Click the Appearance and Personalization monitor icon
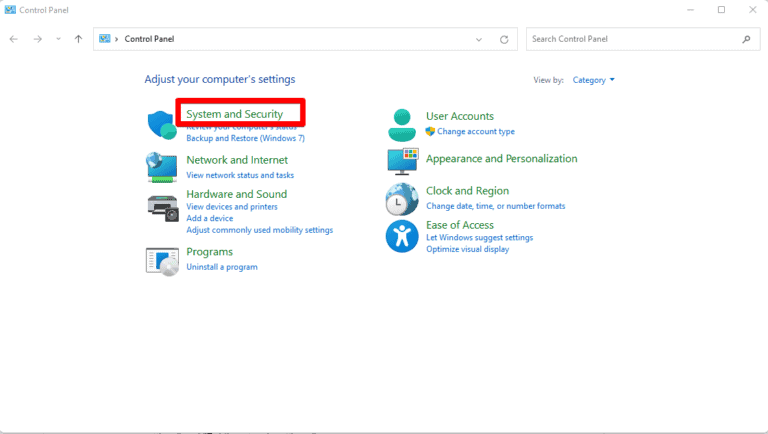This screenshot has height=434, width=768. tap(402, 160)
